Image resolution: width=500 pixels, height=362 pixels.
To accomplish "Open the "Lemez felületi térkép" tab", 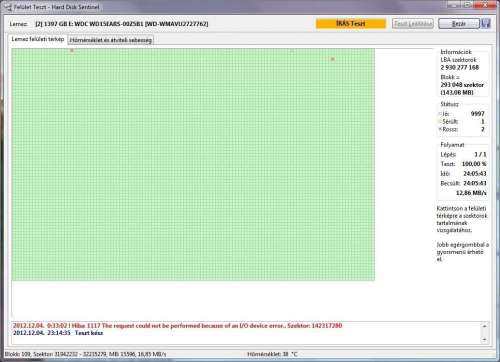I will pos(38,39).
